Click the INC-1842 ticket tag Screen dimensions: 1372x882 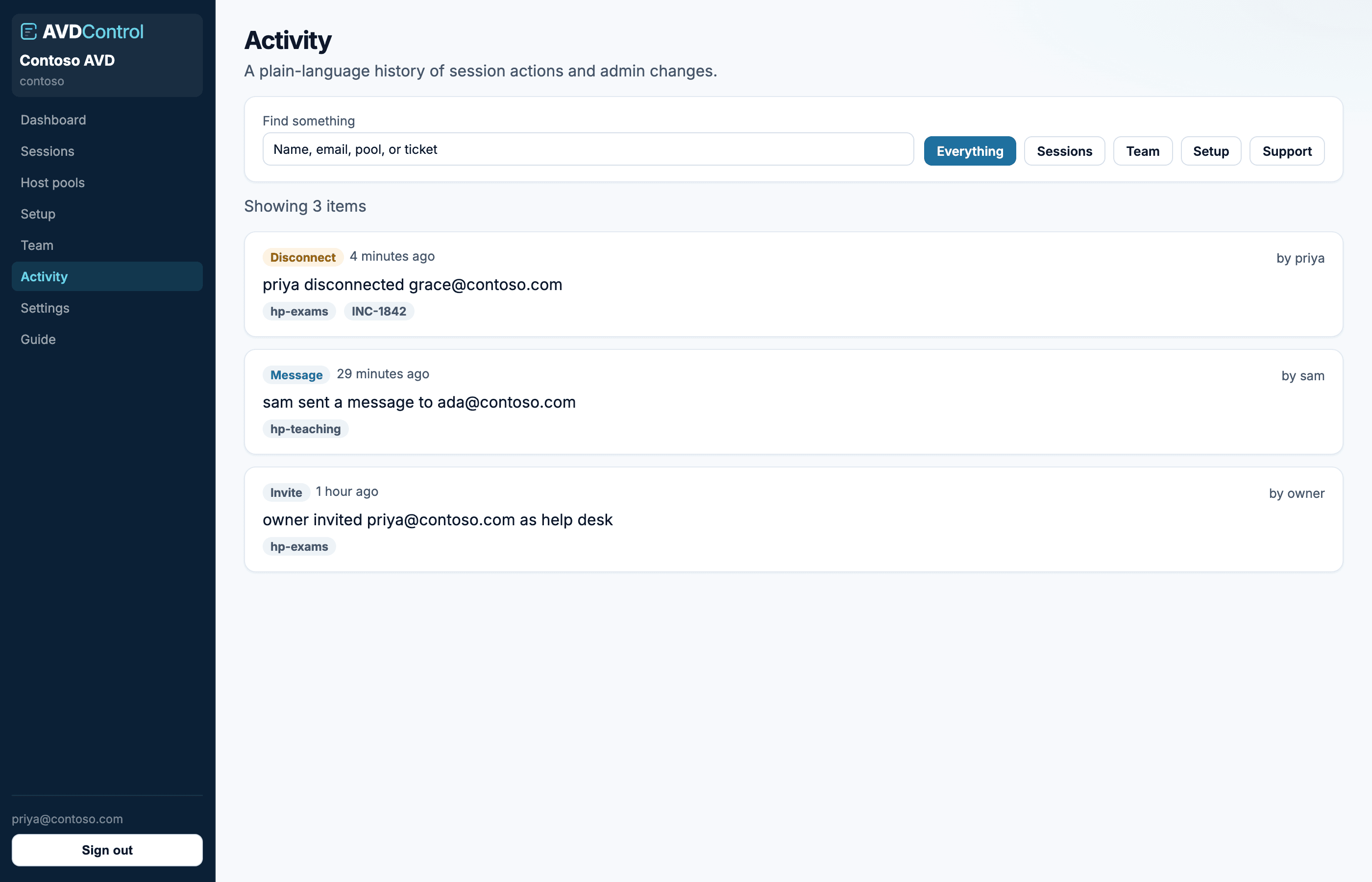pos(379,312)
